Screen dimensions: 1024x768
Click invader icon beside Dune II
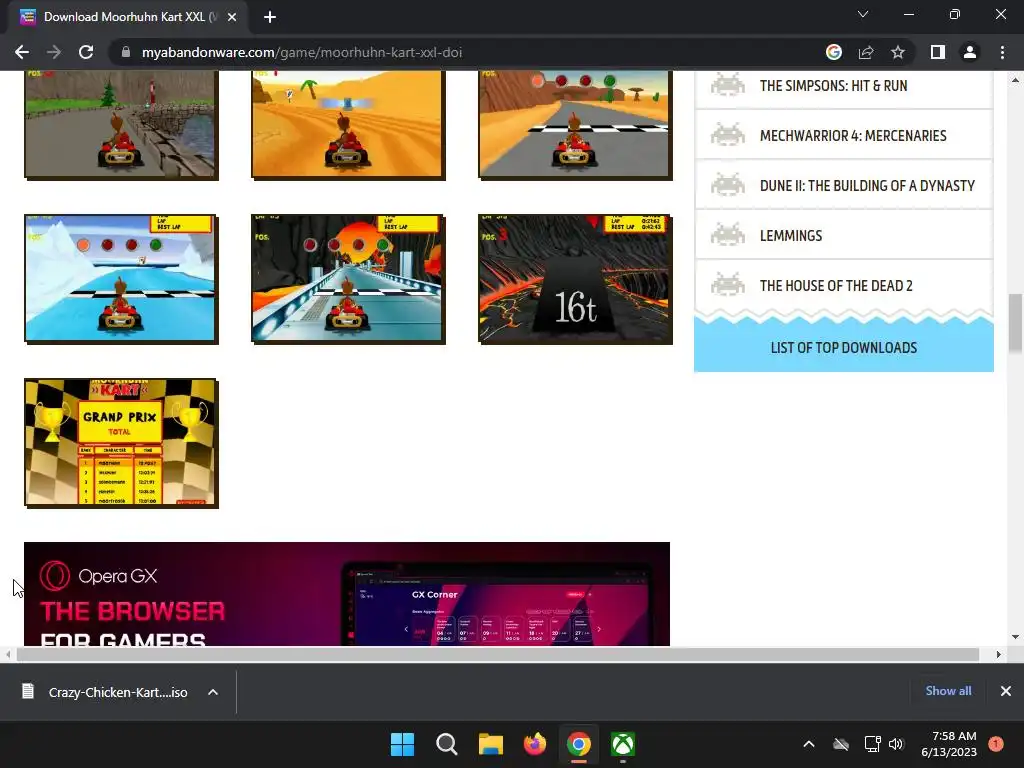click(x=728, y=184)
